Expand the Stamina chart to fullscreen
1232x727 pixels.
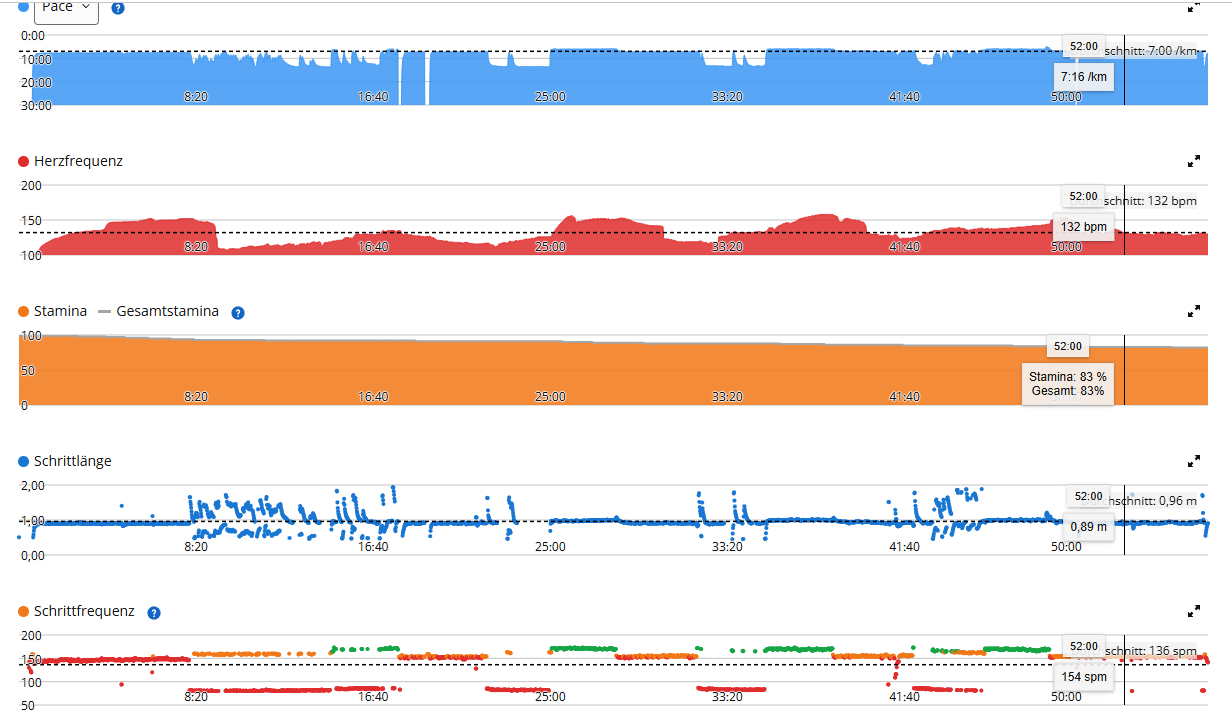click(x=1193, y=311)
